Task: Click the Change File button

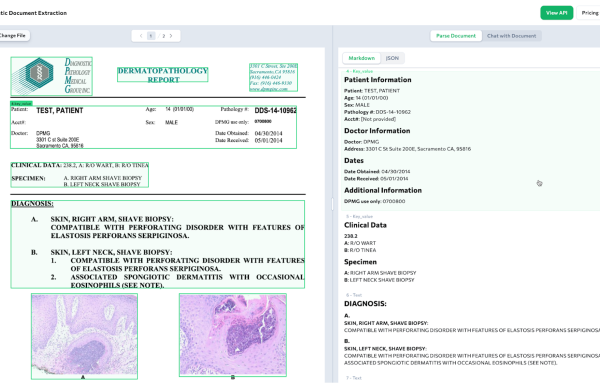Action: click(x=13, y=36)
